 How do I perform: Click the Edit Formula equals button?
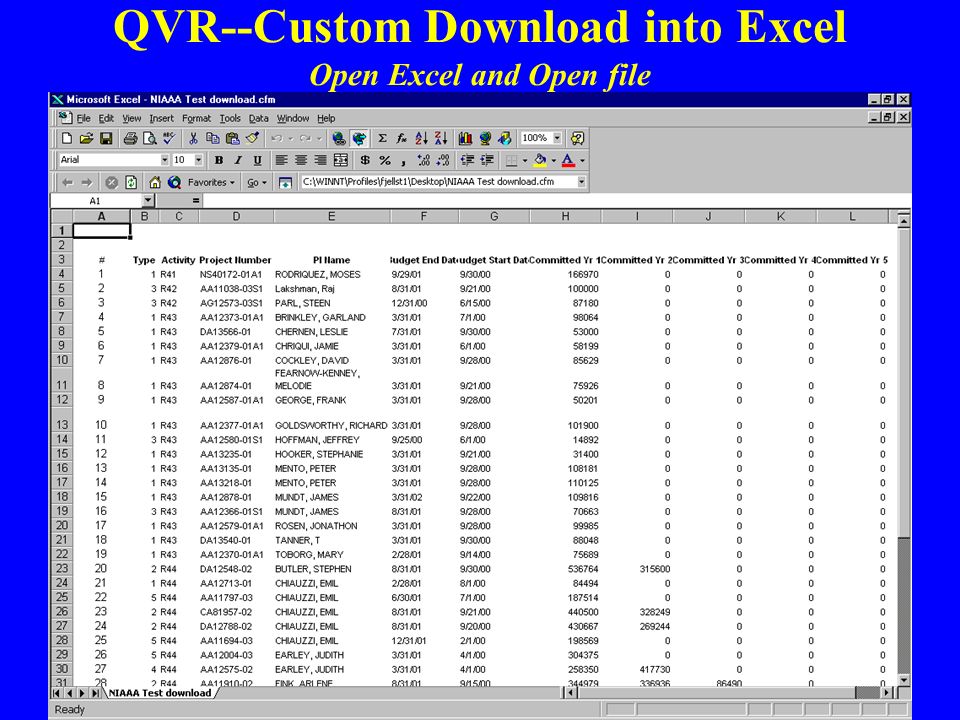196,201
